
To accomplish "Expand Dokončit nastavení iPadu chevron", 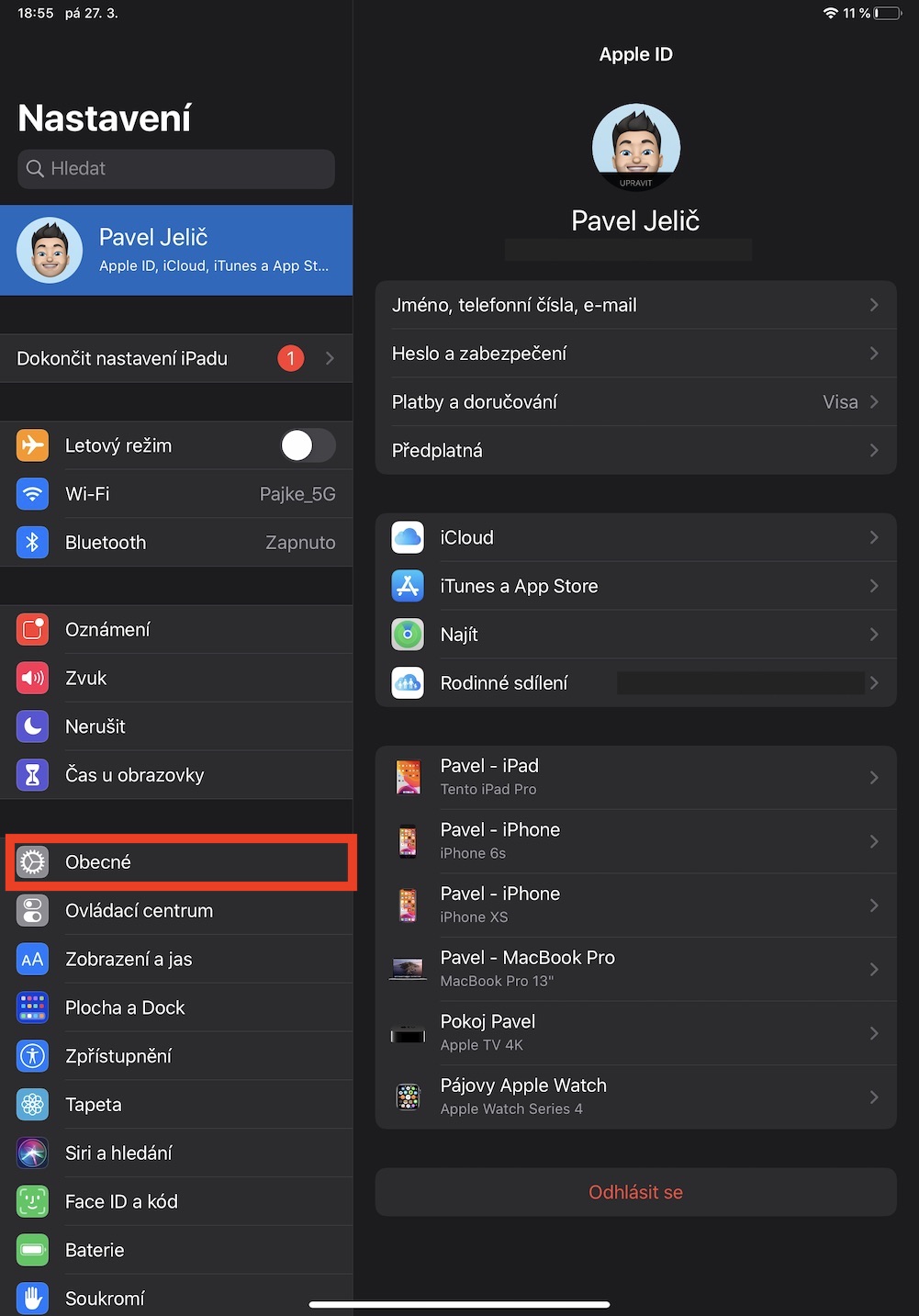I will [x=330, y=358].
